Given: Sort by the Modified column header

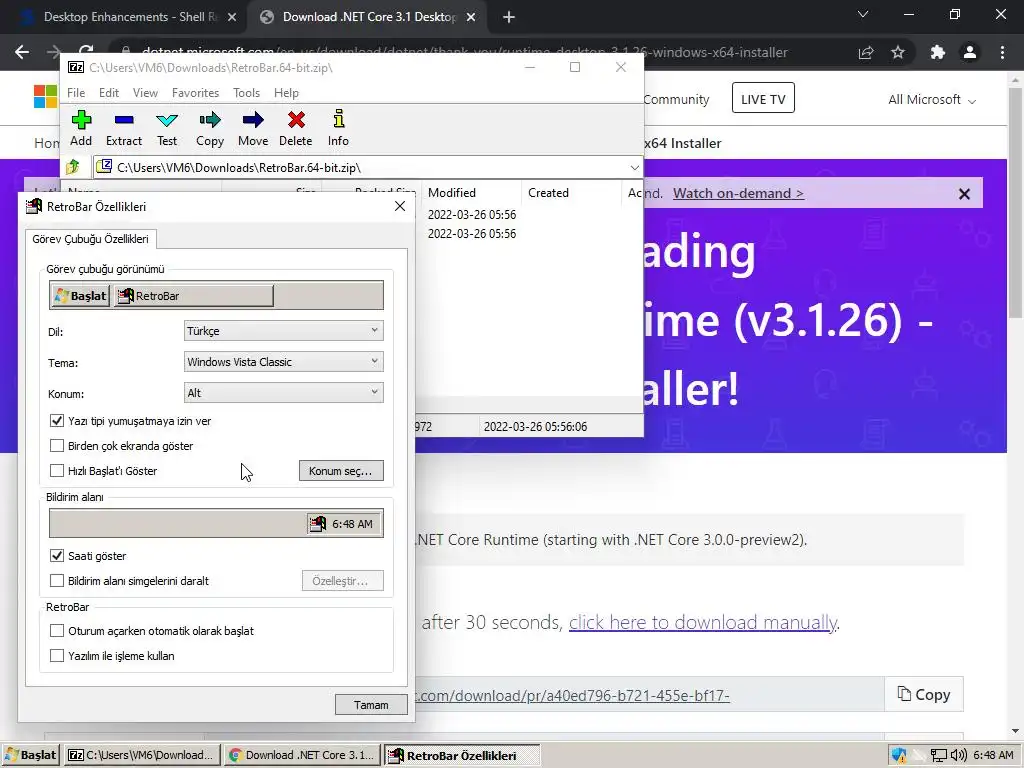Looking at the screenshot, I should 472,193.
